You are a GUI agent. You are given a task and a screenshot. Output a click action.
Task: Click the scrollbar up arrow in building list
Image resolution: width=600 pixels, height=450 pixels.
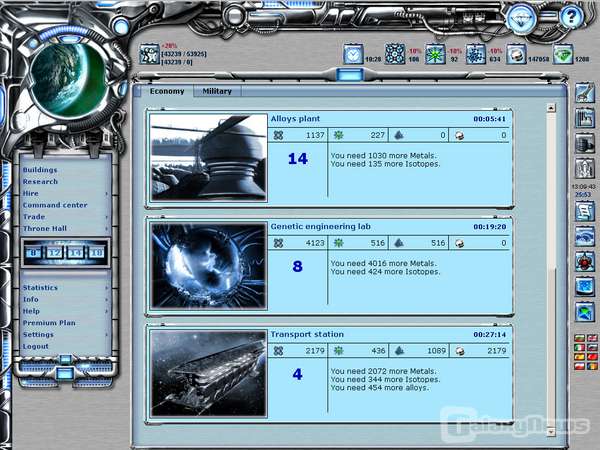click(x=551, y=108)
